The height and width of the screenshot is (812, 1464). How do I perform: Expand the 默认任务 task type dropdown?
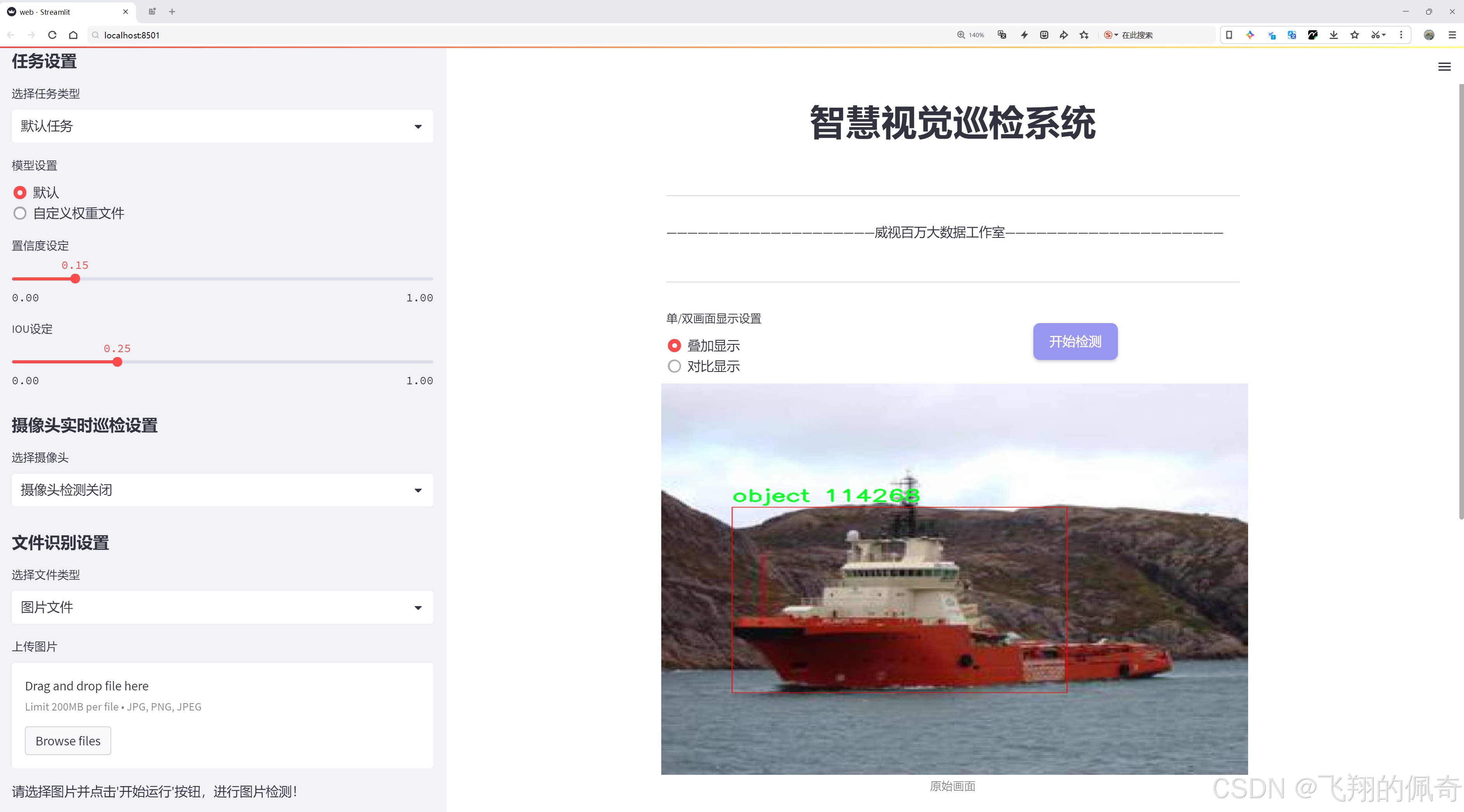click(x=222, y=126)
